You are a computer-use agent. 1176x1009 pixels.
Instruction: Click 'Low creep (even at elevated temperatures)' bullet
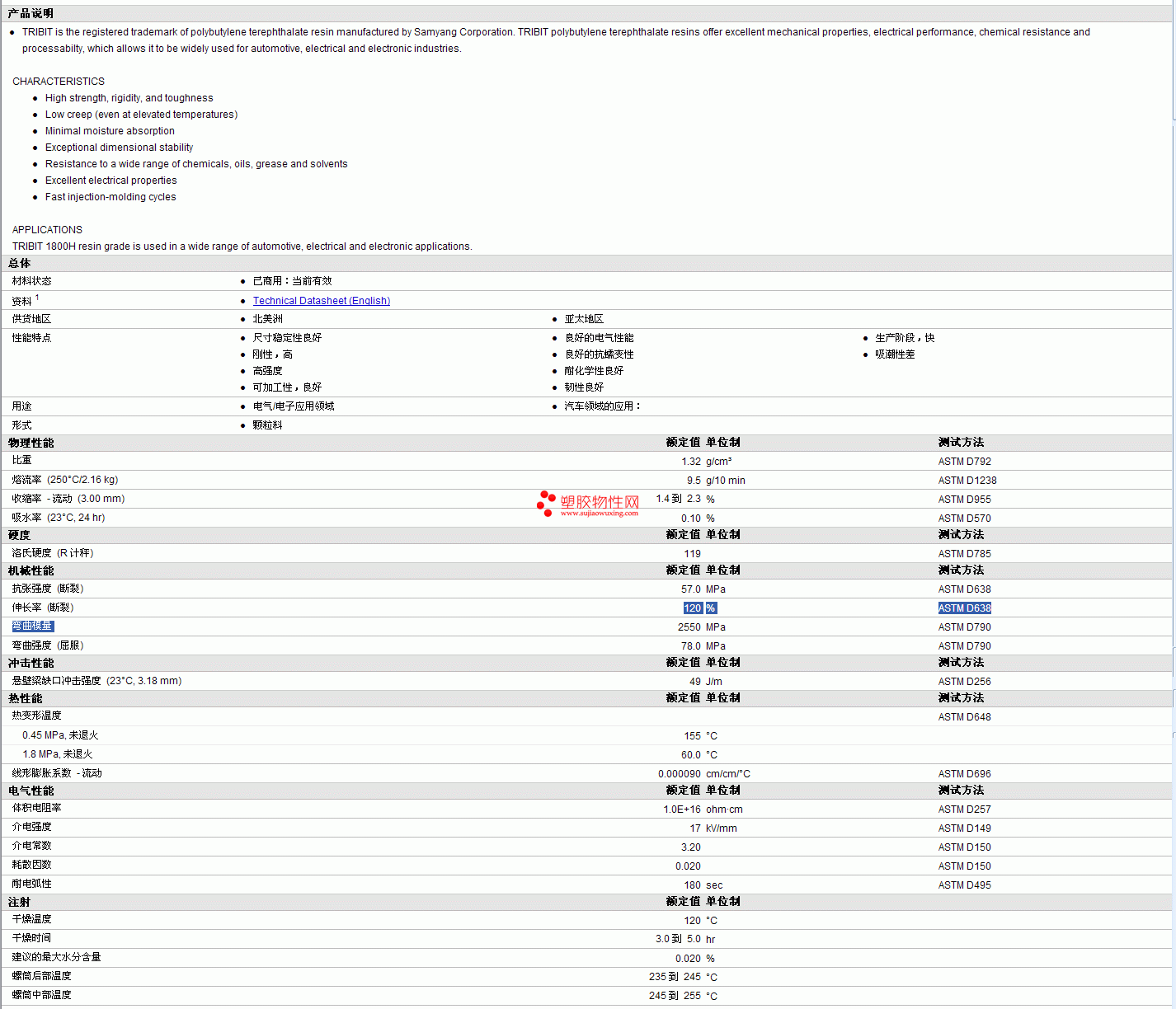point(141,115)
